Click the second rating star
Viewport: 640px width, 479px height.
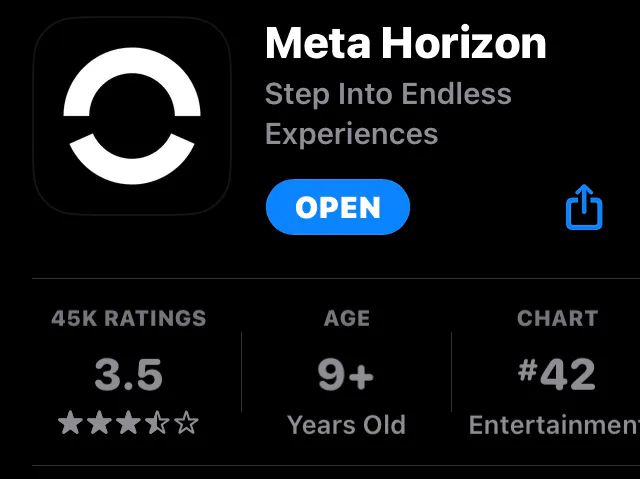click(99, 423)
